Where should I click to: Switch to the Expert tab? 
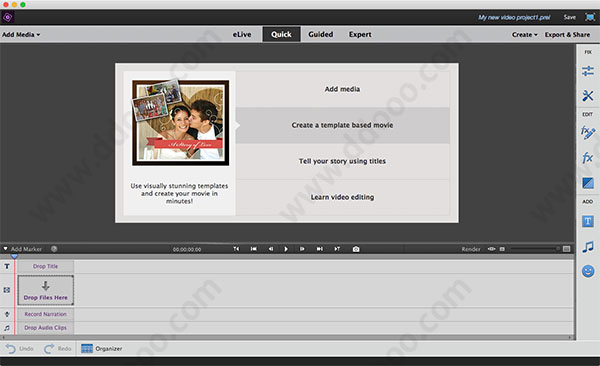(360, 34)
